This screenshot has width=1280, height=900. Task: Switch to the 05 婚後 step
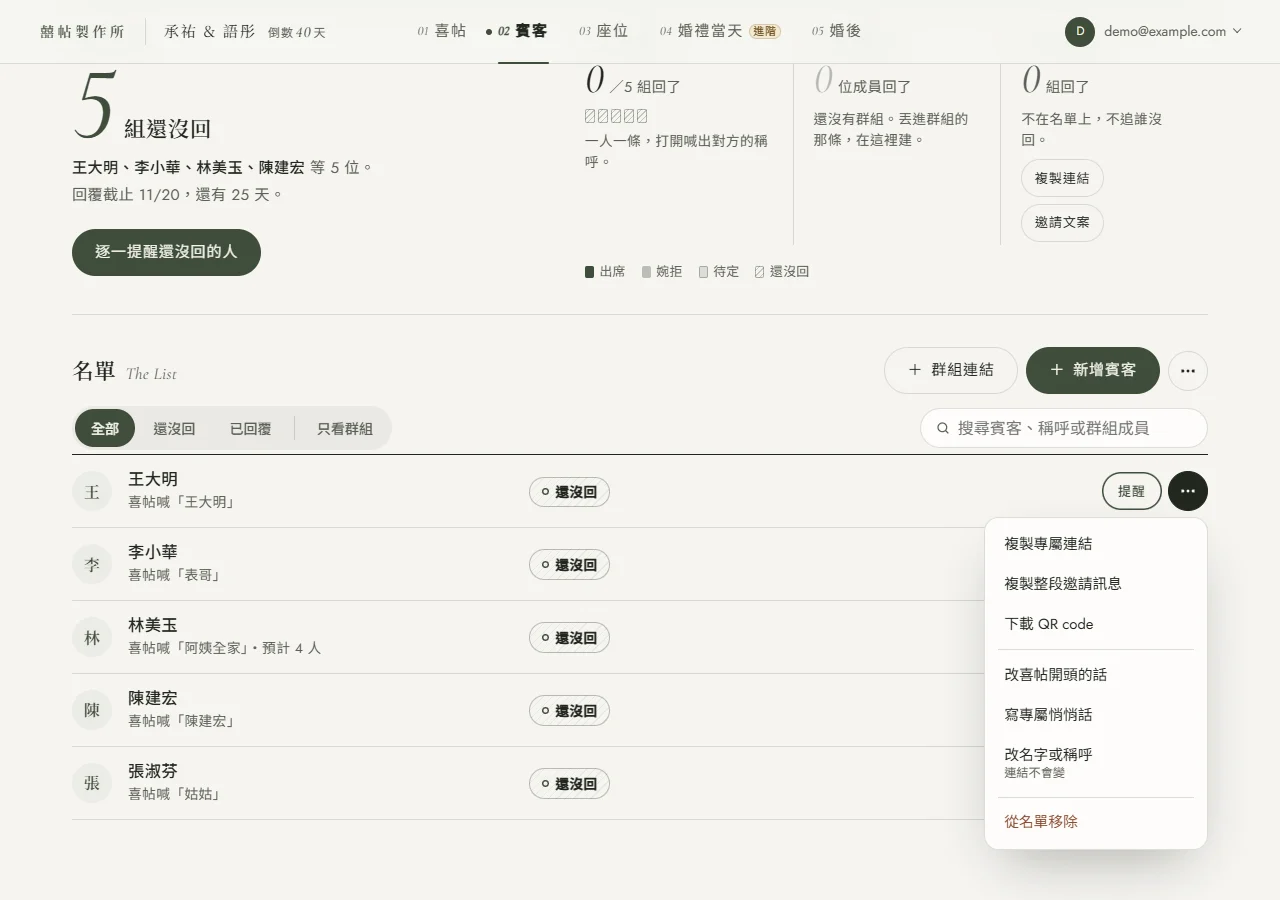[x=836, y=31]
